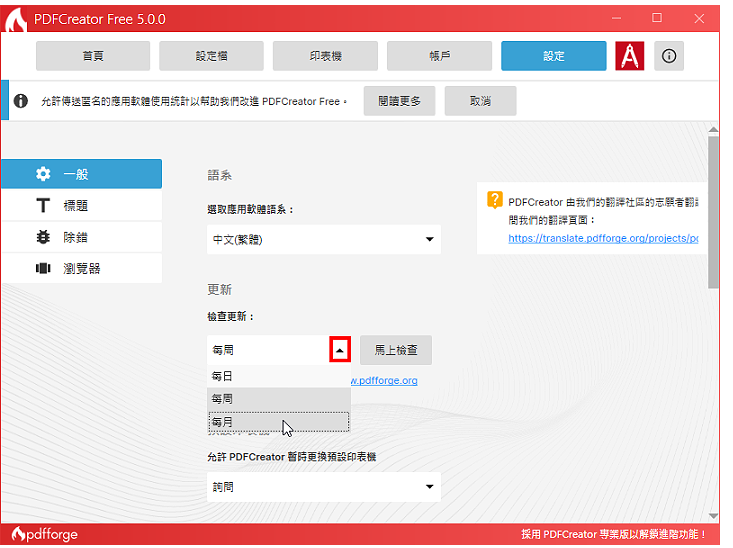Click the viewer icon beside 瀏覽器
Viewport: 733px width, 548px height.
click(x=43, y=268)
